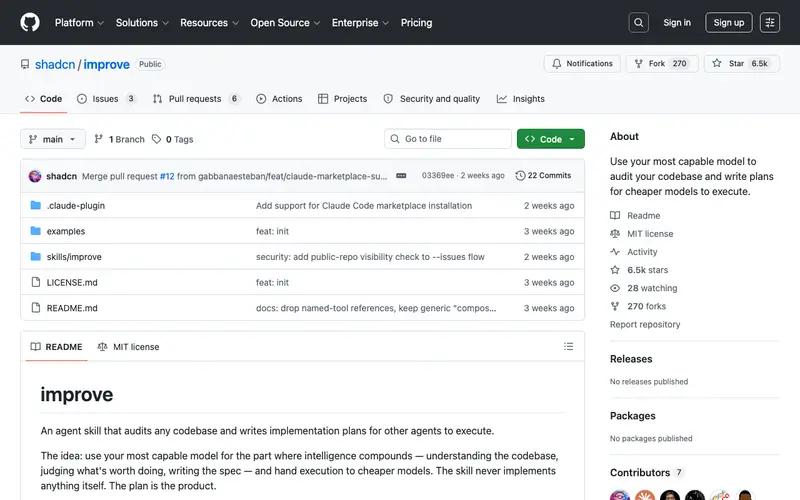Viewport: 800px width, 500px height.
Task: Open the improve repository name link
Action: click(107, 64)
